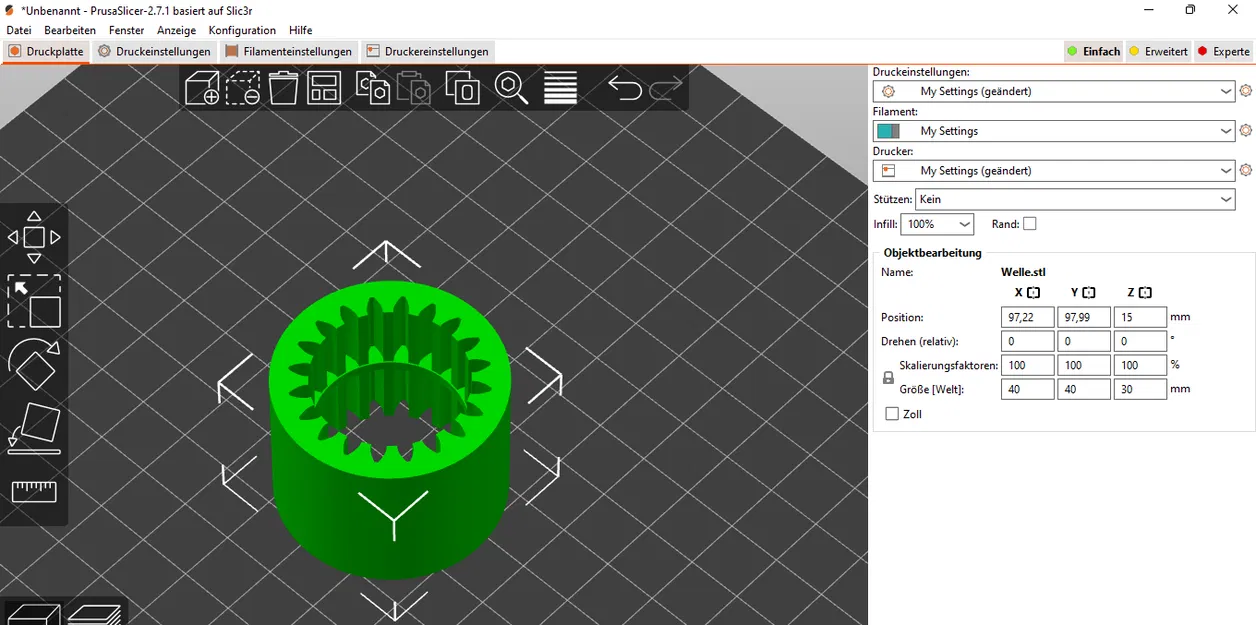Open the Infill percentage dropdown
Viewport: 1256px width, 625px height.
pos(937,225)
